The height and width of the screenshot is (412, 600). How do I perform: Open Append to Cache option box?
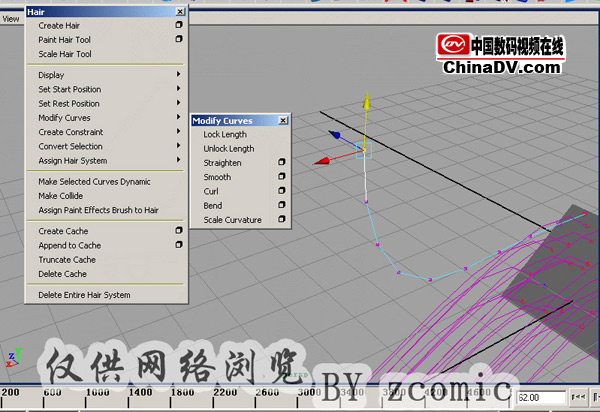tap(179, 244)
